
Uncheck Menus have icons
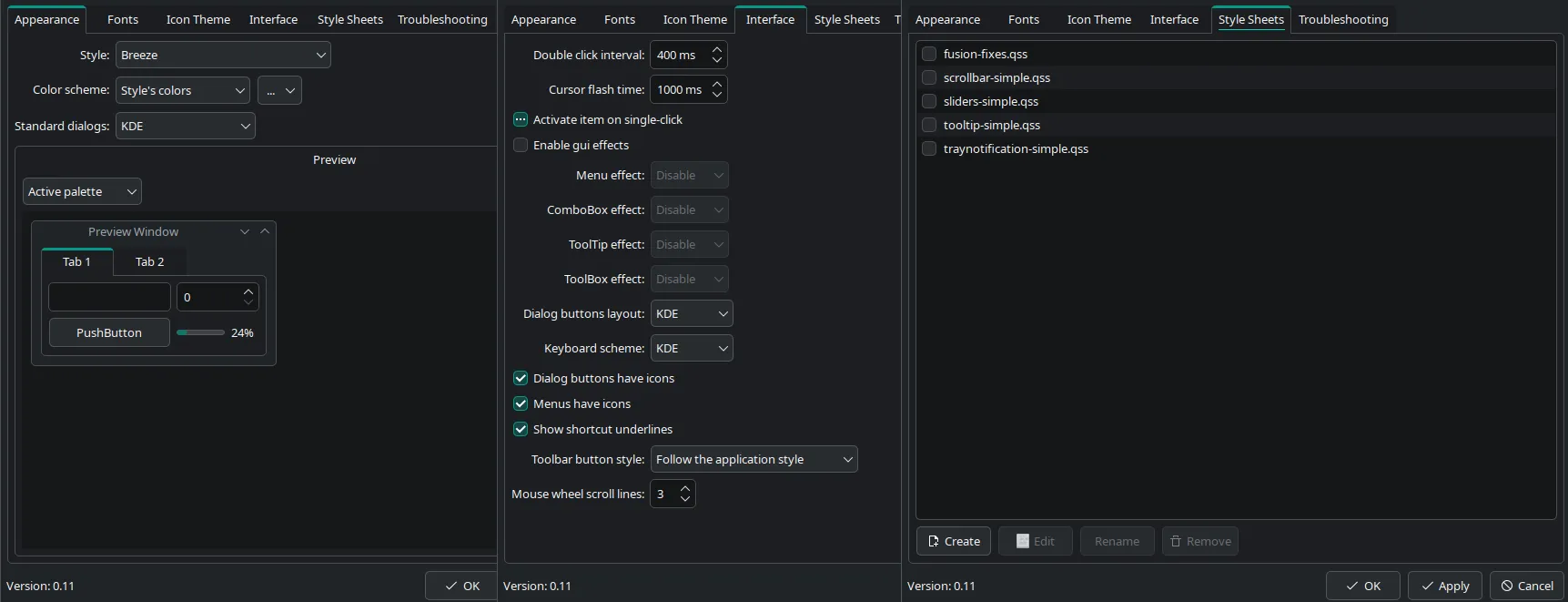[521, 403]
